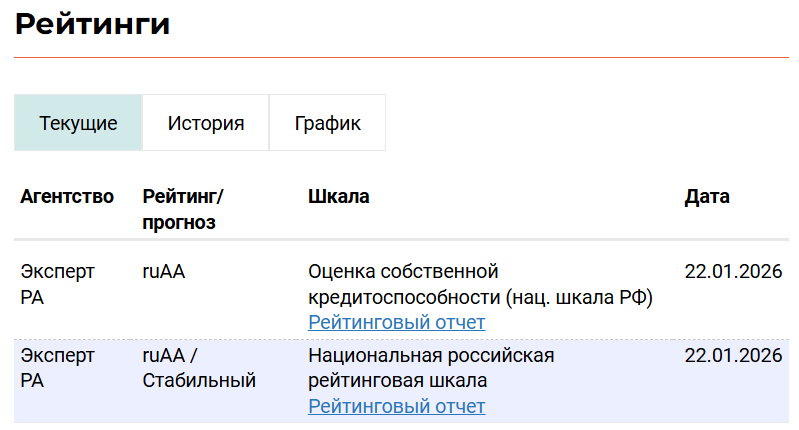Click the Рейтинги page heading
This screenshot has width=799, height=430.
tap(92, 24)
